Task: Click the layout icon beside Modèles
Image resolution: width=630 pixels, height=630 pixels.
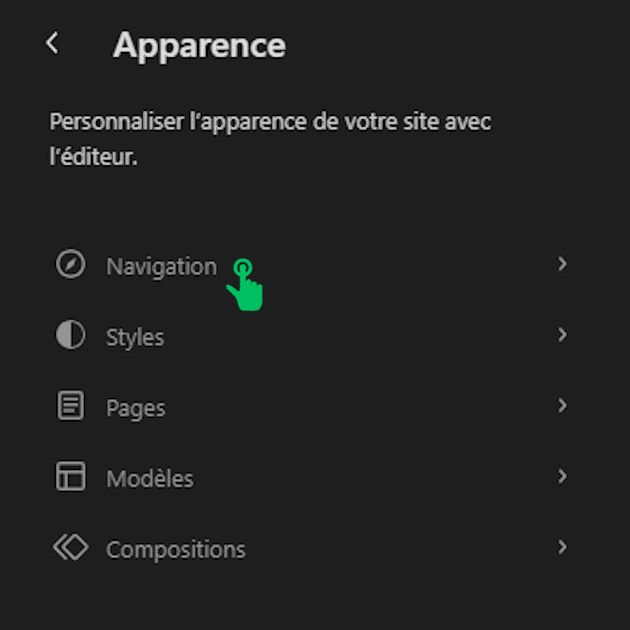Action: point(70,477)
